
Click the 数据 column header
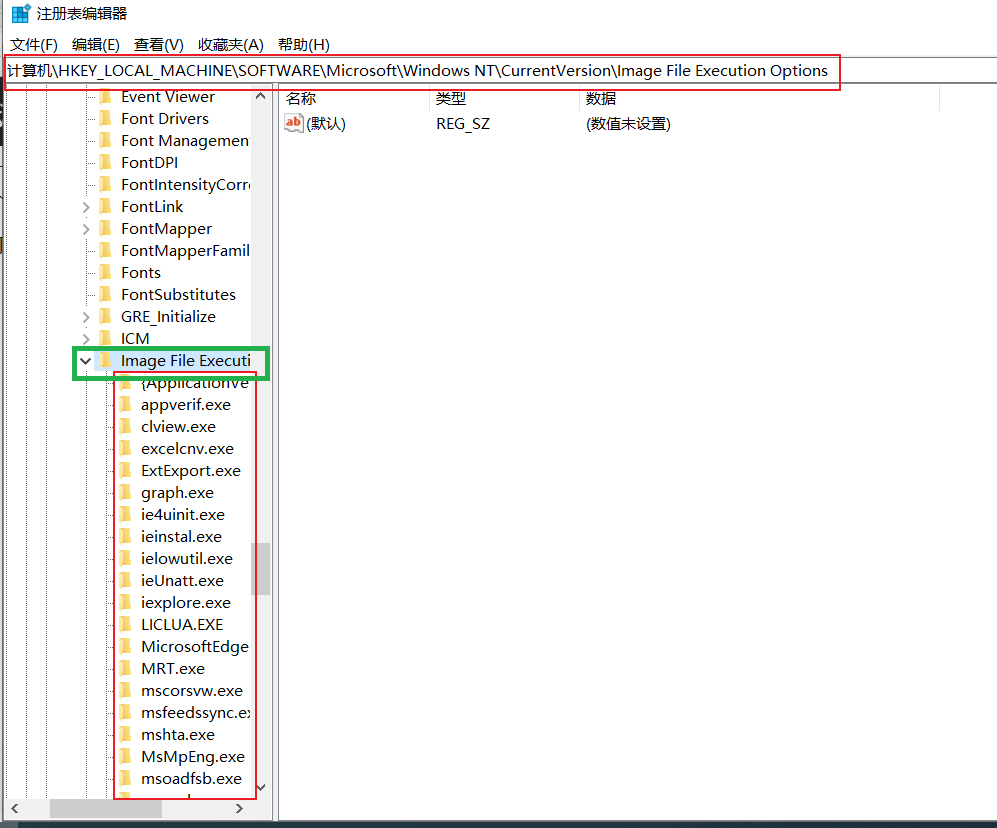(601, 98)
